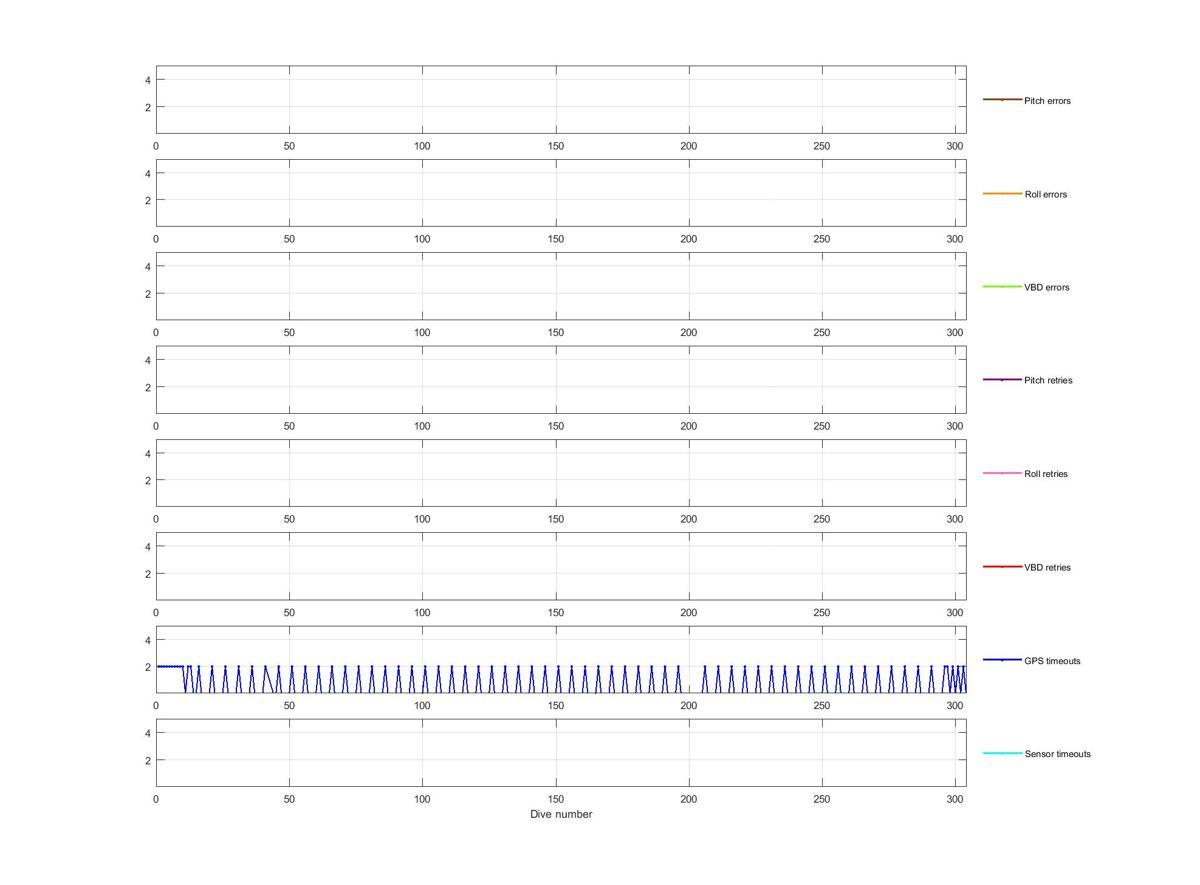
Task: Click the VBD errors legend label
Action: point(1046,287)
